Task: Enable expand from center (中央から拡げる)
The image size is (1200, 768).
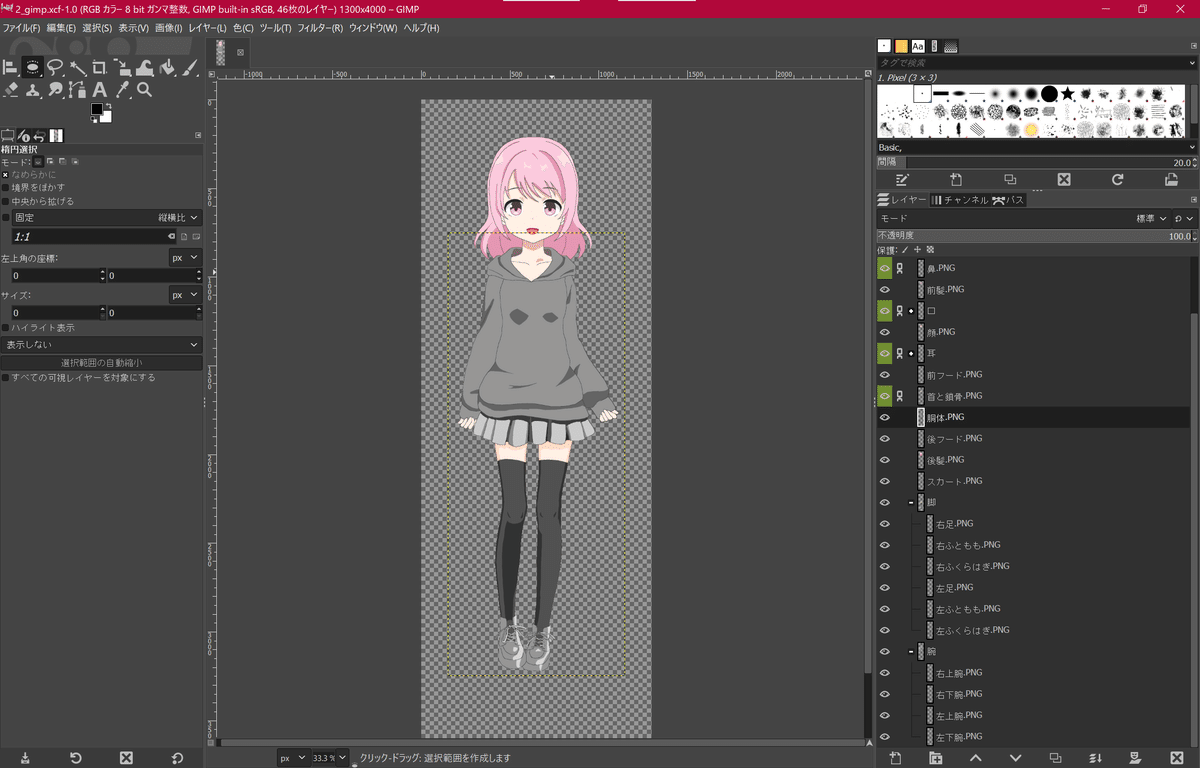Action: (x=5, y=201)
